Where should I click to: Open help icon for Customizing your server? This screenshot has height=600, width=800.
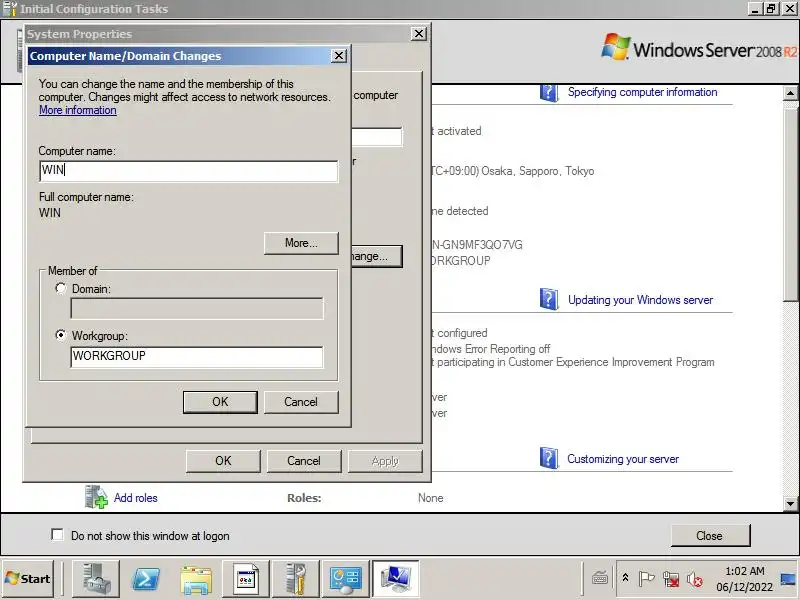coord(548,458)
